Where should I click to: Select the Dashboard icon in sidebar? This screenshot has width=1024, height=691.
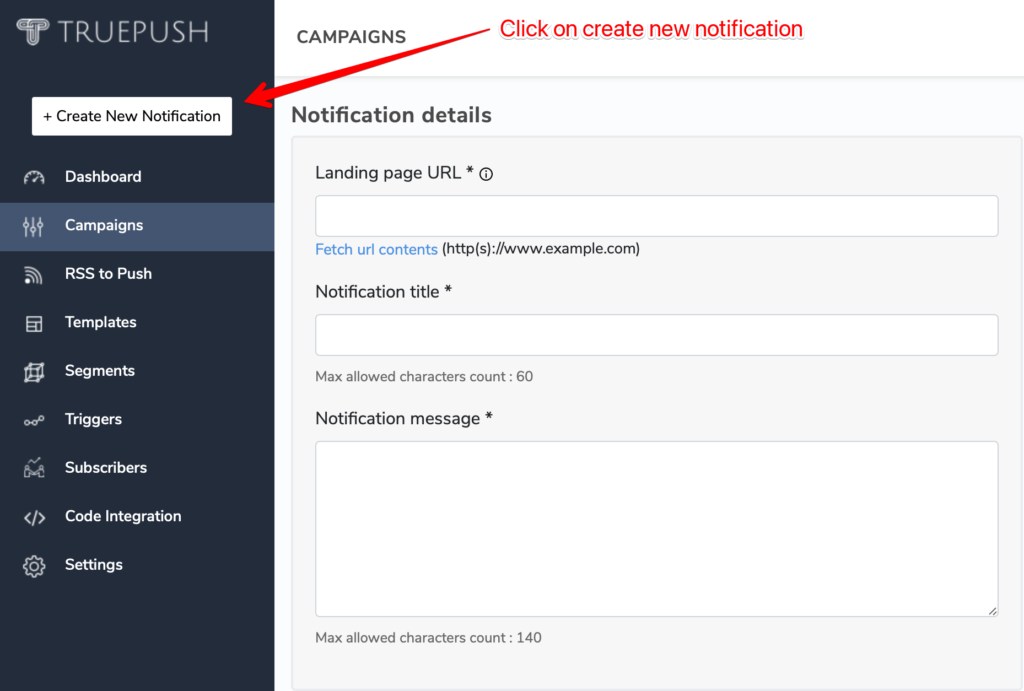point(33,176)
